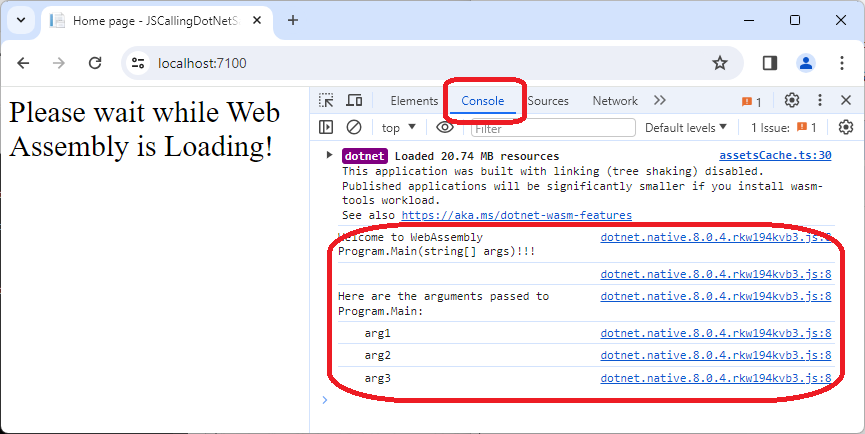Open a new browser tab
The image size is (865, 434).
(x=293, y=20)
